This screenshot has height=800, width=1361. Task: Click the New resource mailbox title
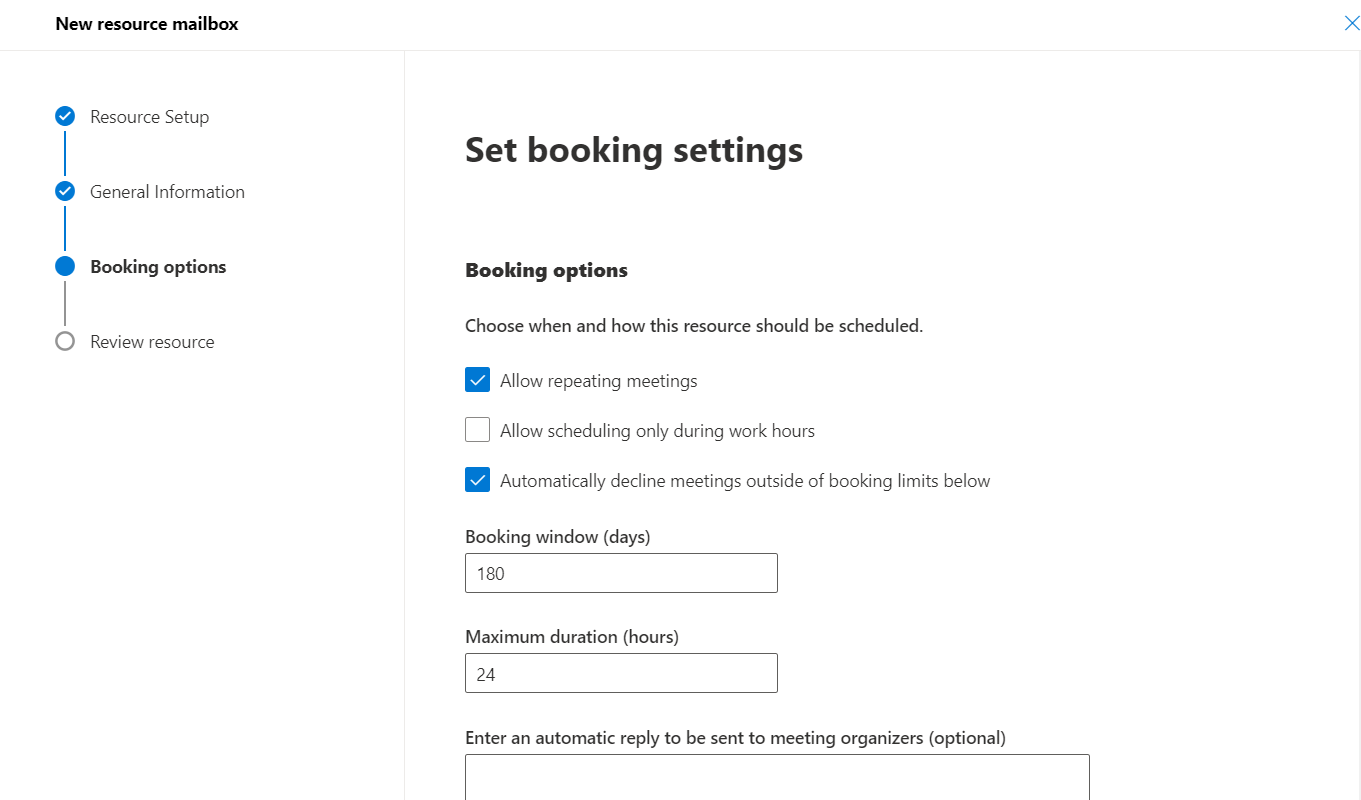coord(147,23)
